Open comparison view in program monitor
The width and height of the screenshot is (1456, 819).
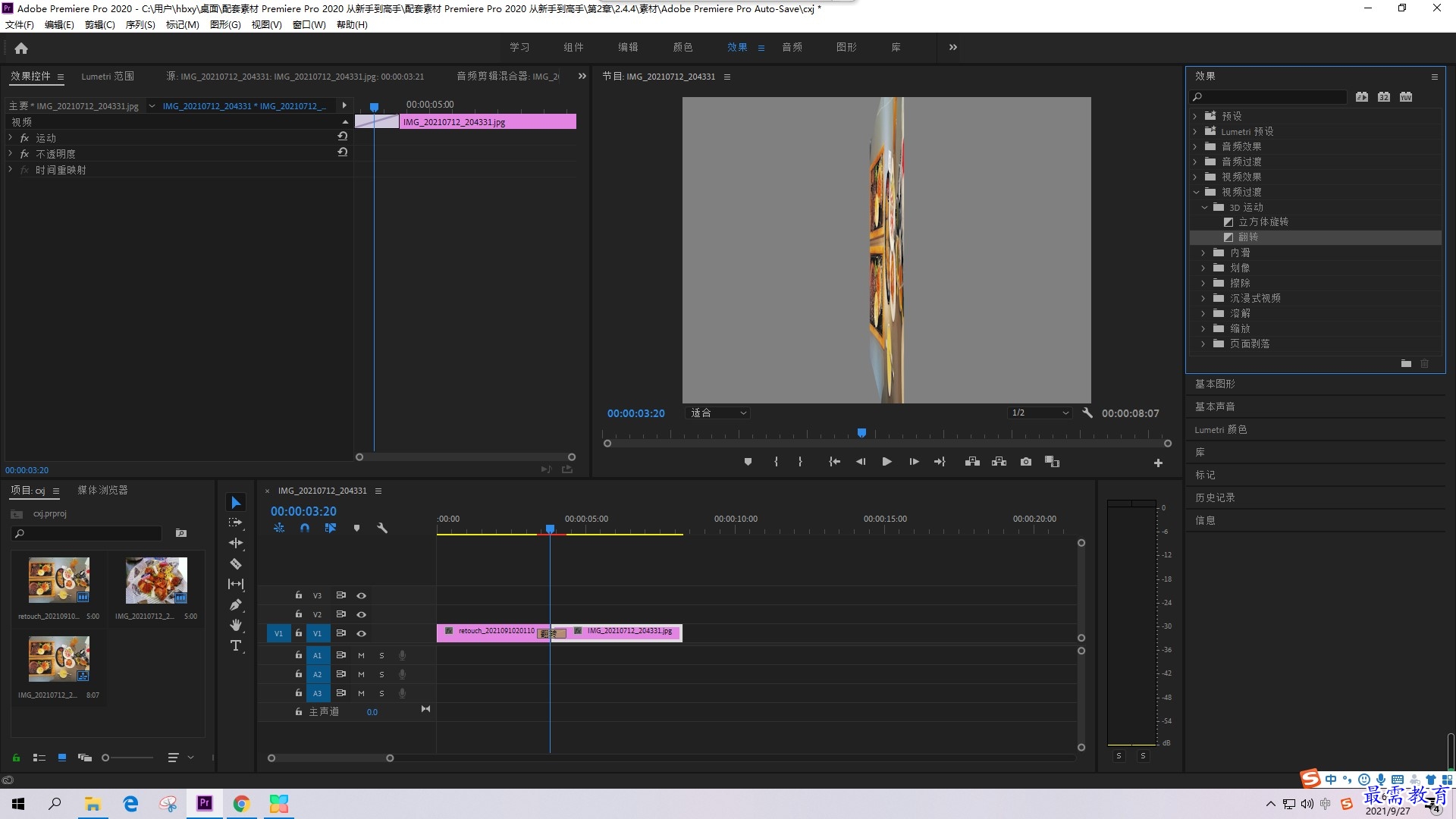[x=1052, y=462]
